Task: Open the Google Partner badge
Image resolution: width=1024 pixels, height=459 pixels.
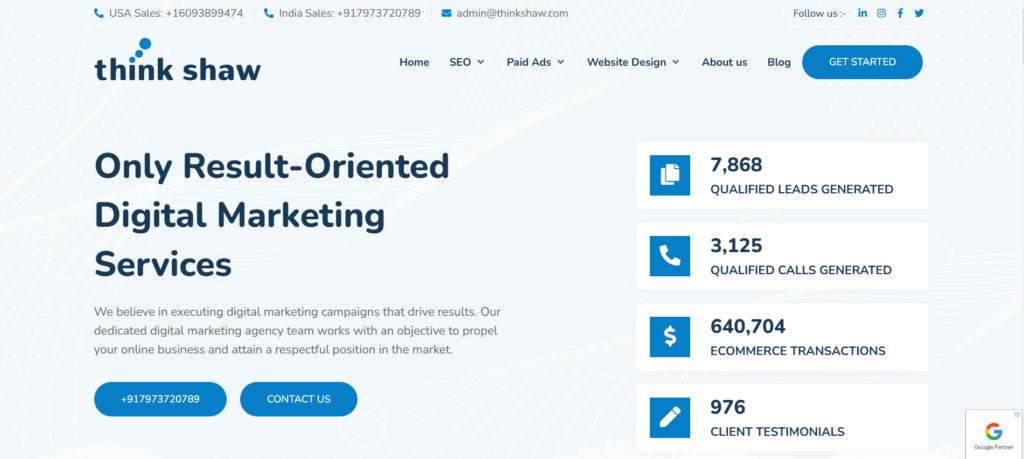Action: click(x=993, y=434)
